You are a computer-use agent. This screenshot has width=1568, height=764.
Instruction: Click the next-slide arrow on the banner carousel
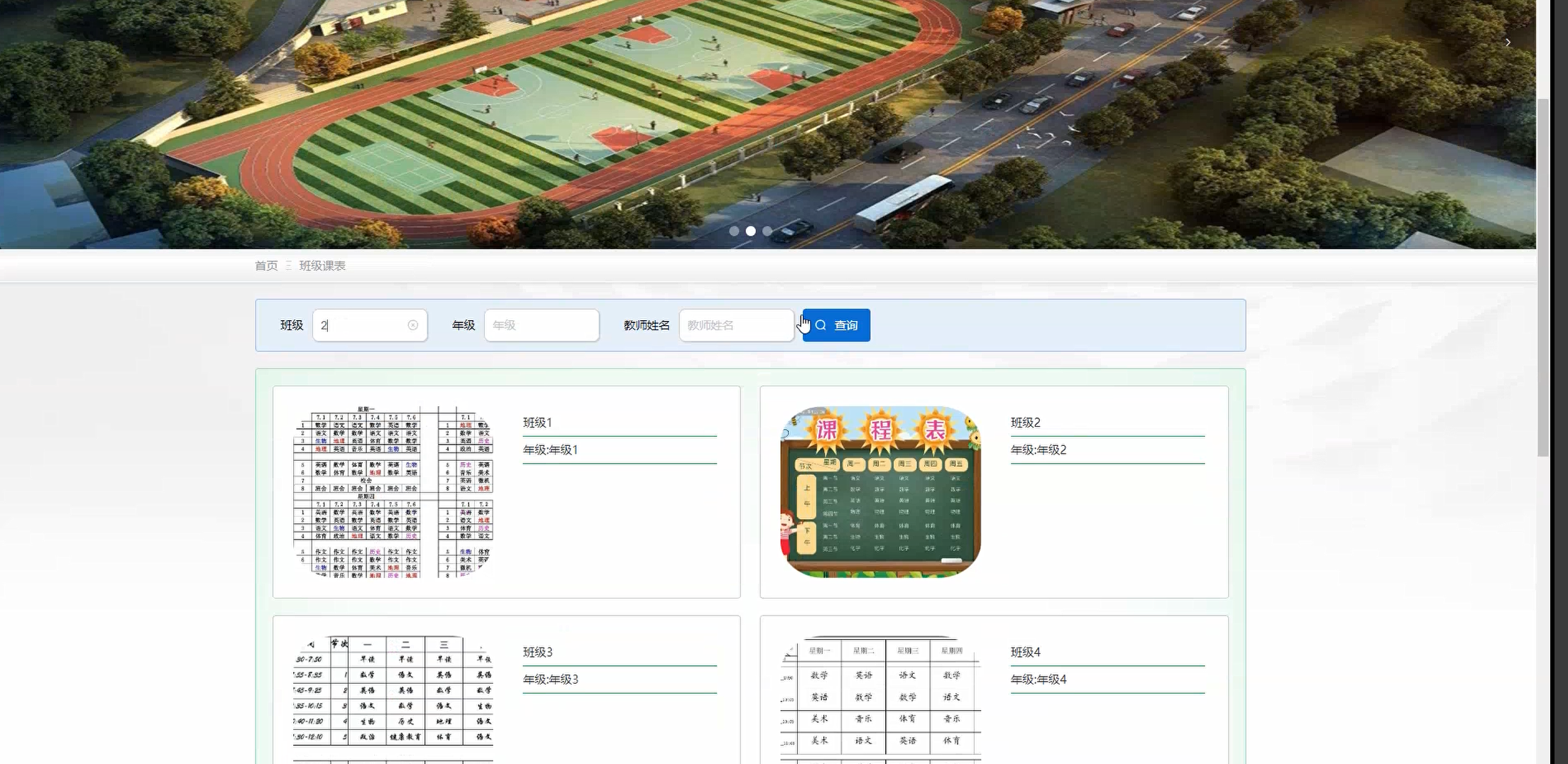[1508, 43]
